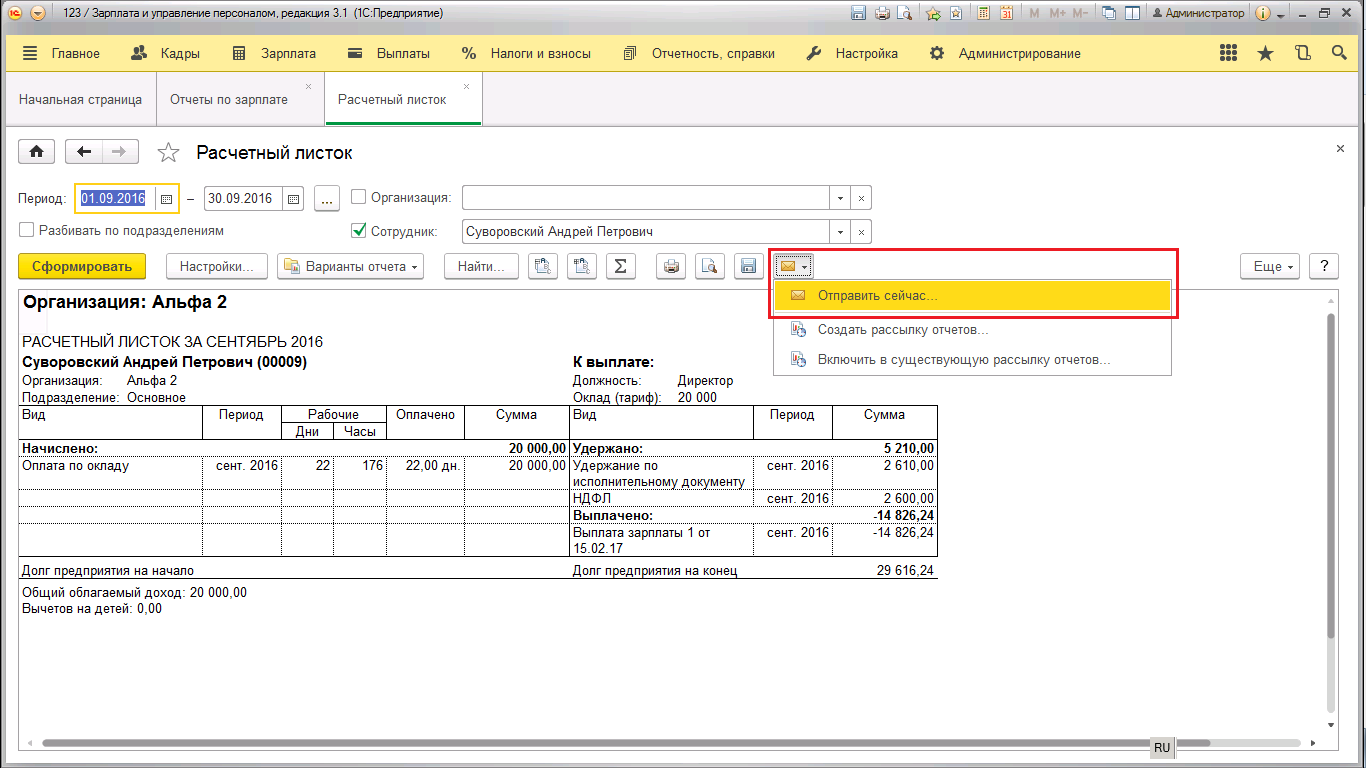
Task: Open history scroll icon in the section panel
Action: coord(1302,53)
